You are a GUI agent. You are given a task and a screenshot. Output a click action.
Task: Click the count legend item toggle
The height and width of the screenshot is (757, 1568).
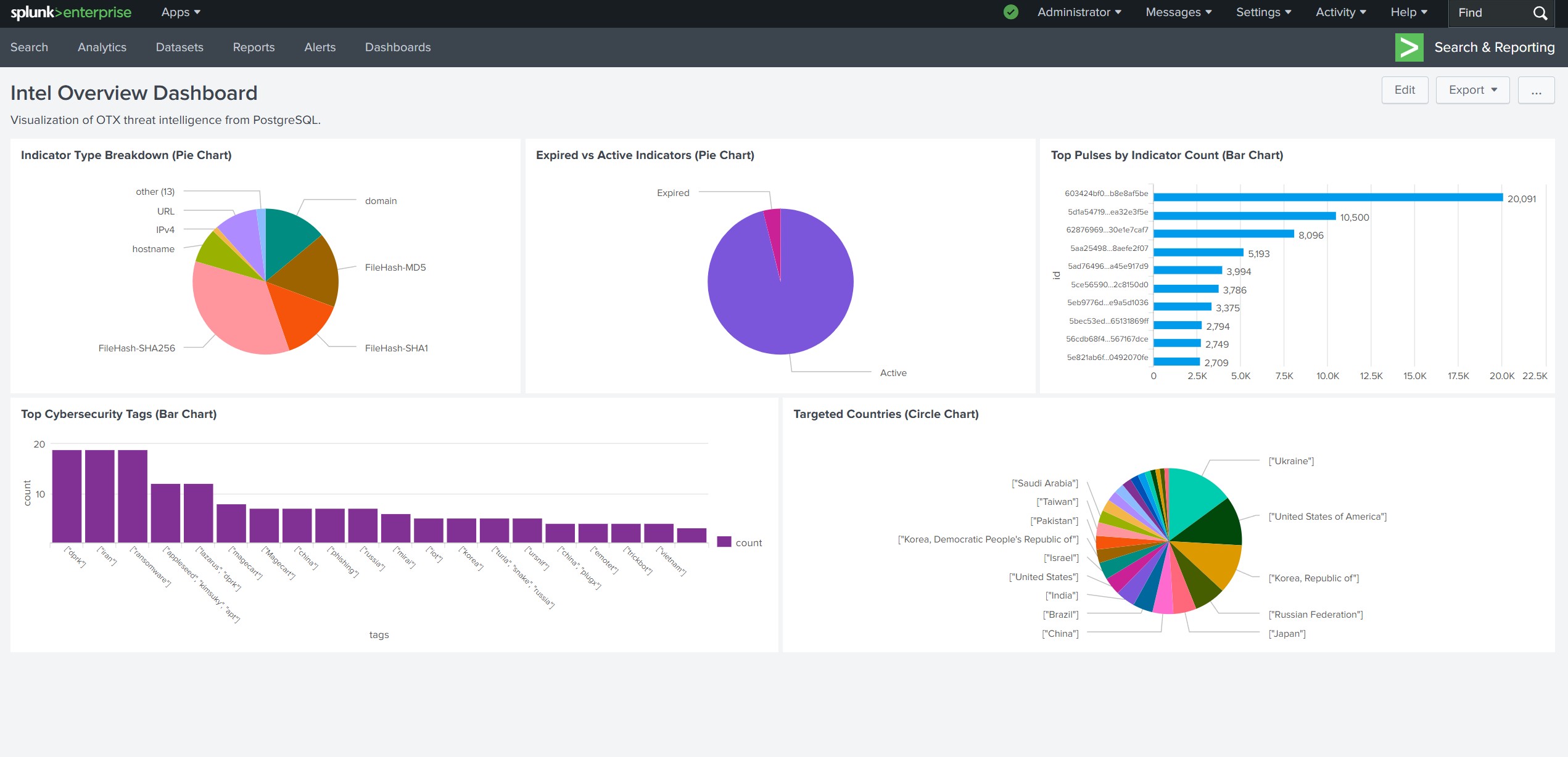pyautogui.click(x=740, y=542)
